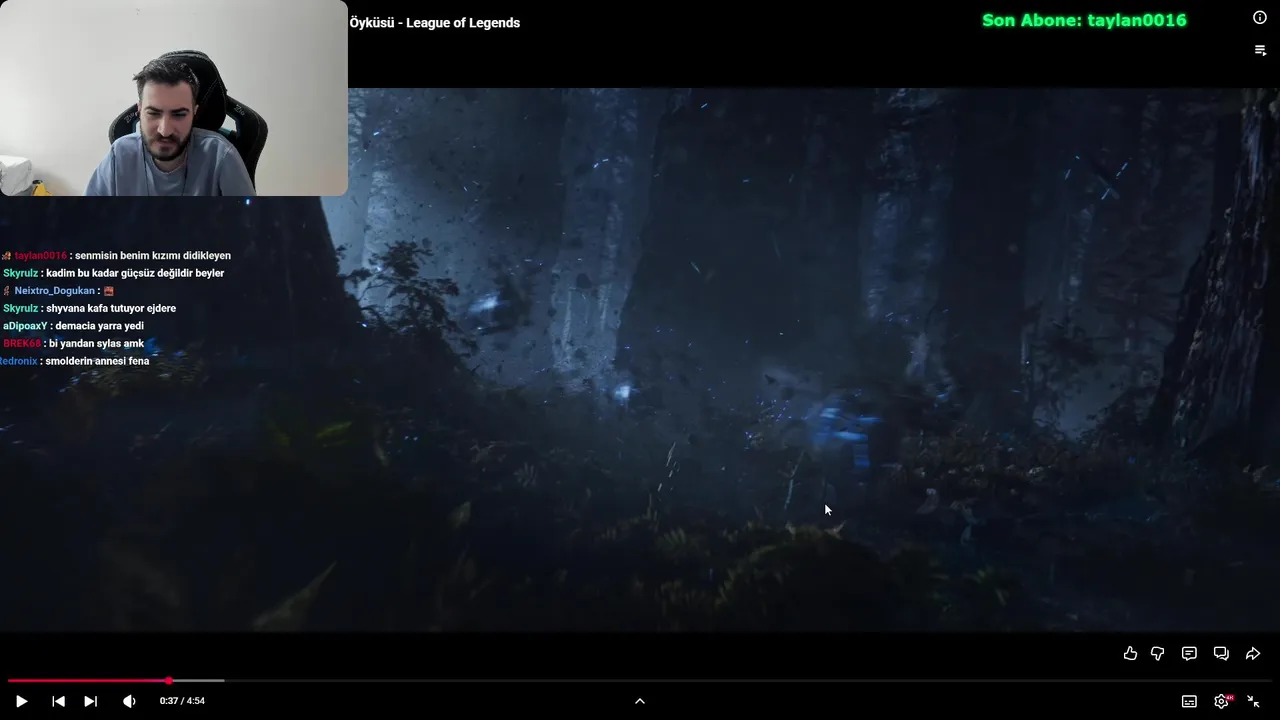The image size is (1280, 720).
Task: Click the streamer webcam overlay
Action: (174, 98)
